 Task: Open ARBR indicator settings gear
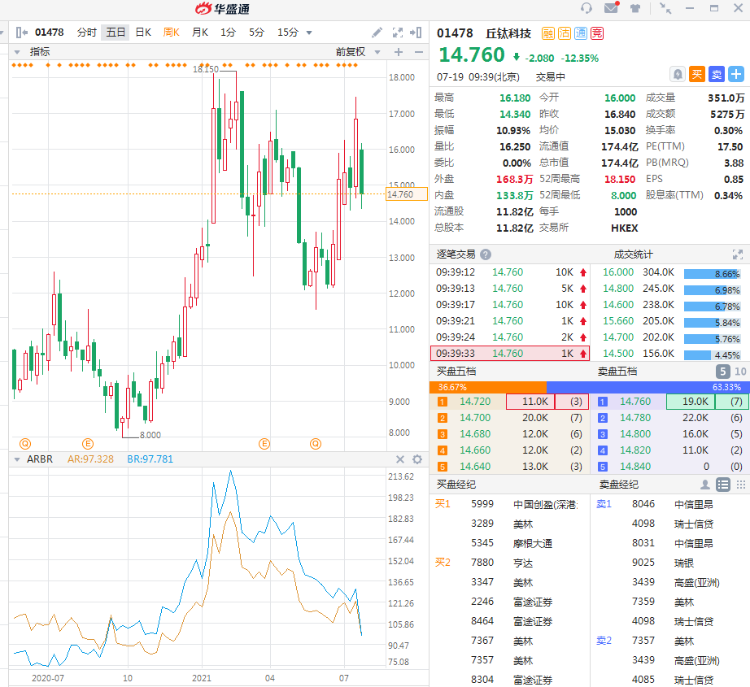(417, 459)
